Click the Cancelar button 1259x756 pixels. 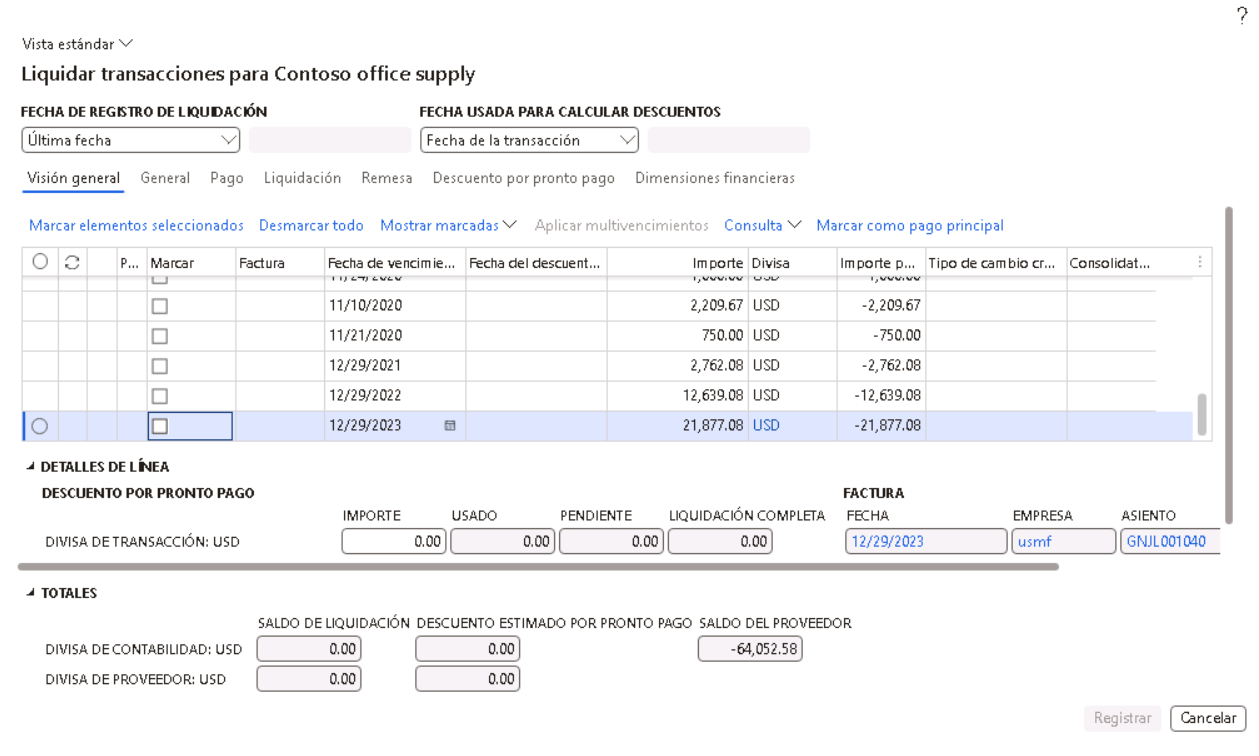pos(1209,718)
